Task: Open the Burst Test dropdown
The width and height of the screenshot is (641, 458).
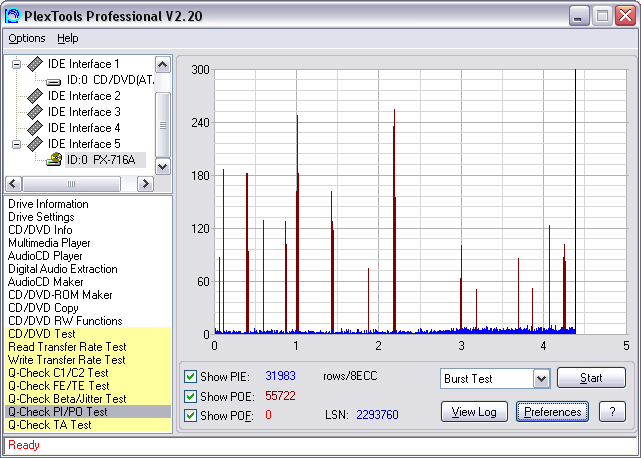Action: tap(541, 378)
